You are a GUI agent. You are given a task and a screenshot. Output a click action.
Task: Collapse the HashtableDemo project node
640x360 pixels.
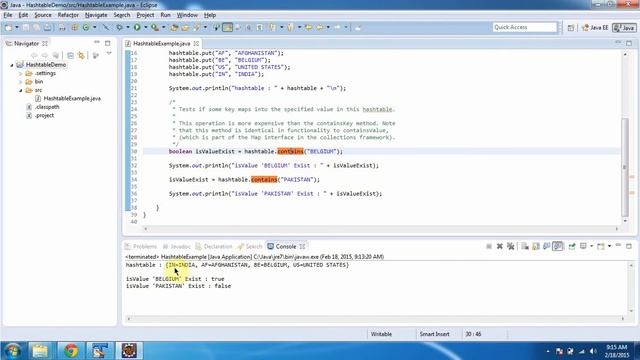tap(11, 65)
